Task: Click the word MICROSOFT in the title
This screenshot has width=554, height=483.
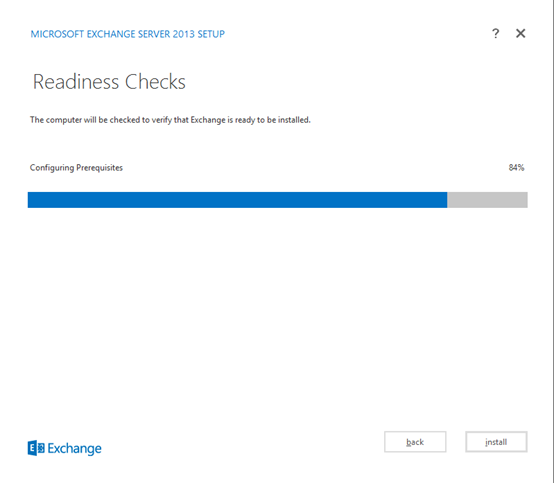Action: (x=57, y=34)
